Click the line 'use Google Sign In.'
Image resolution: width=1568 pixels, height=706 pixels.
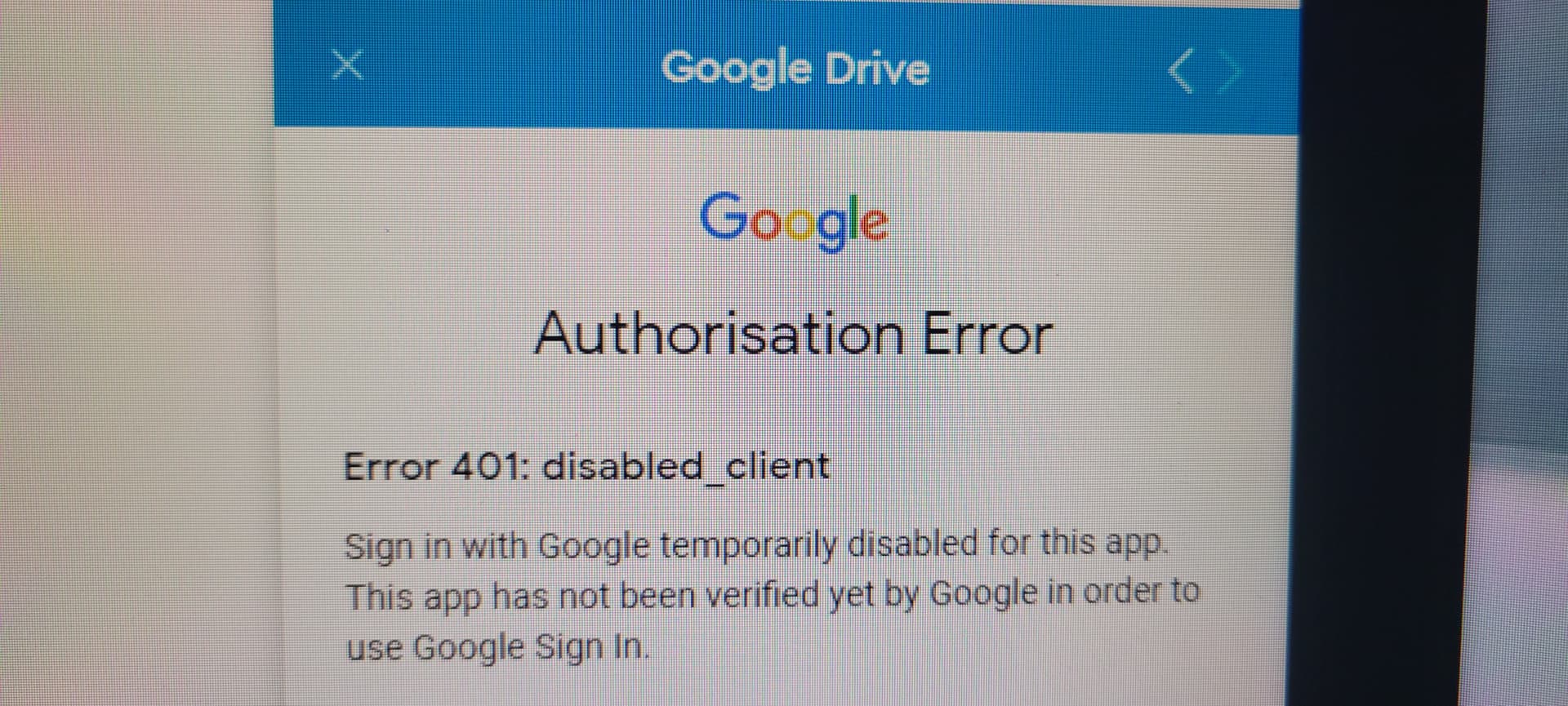coord(498,648)
